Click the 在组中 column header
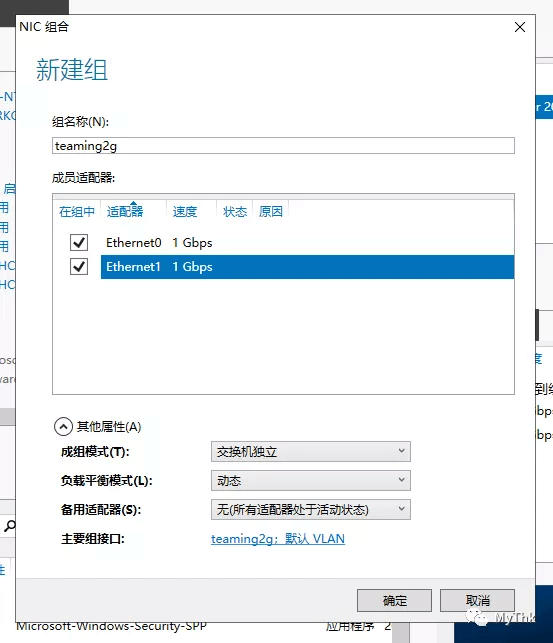The width and height of the screenshot is (553, 643). pyautogui.click(x=77, y=212)
